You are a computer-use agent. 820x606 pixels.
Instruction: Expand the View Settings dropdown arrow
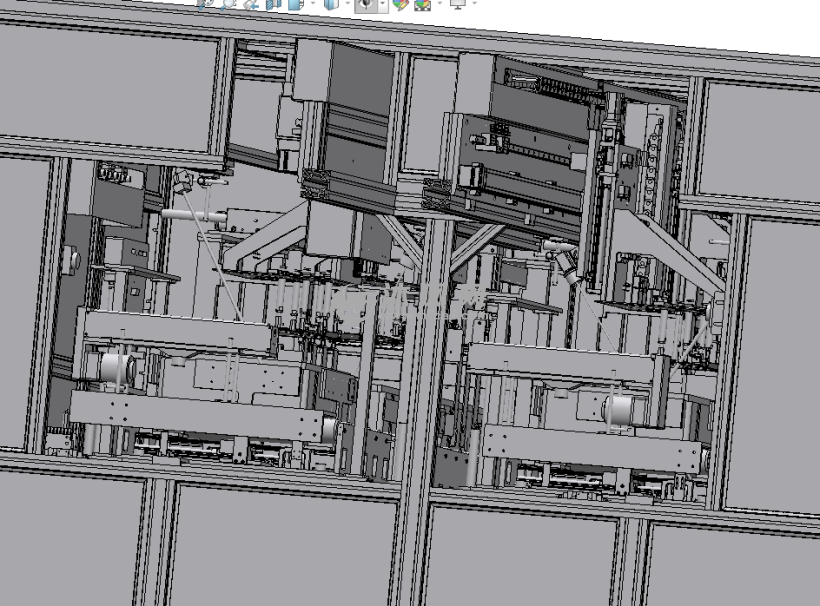click(474, 3)
